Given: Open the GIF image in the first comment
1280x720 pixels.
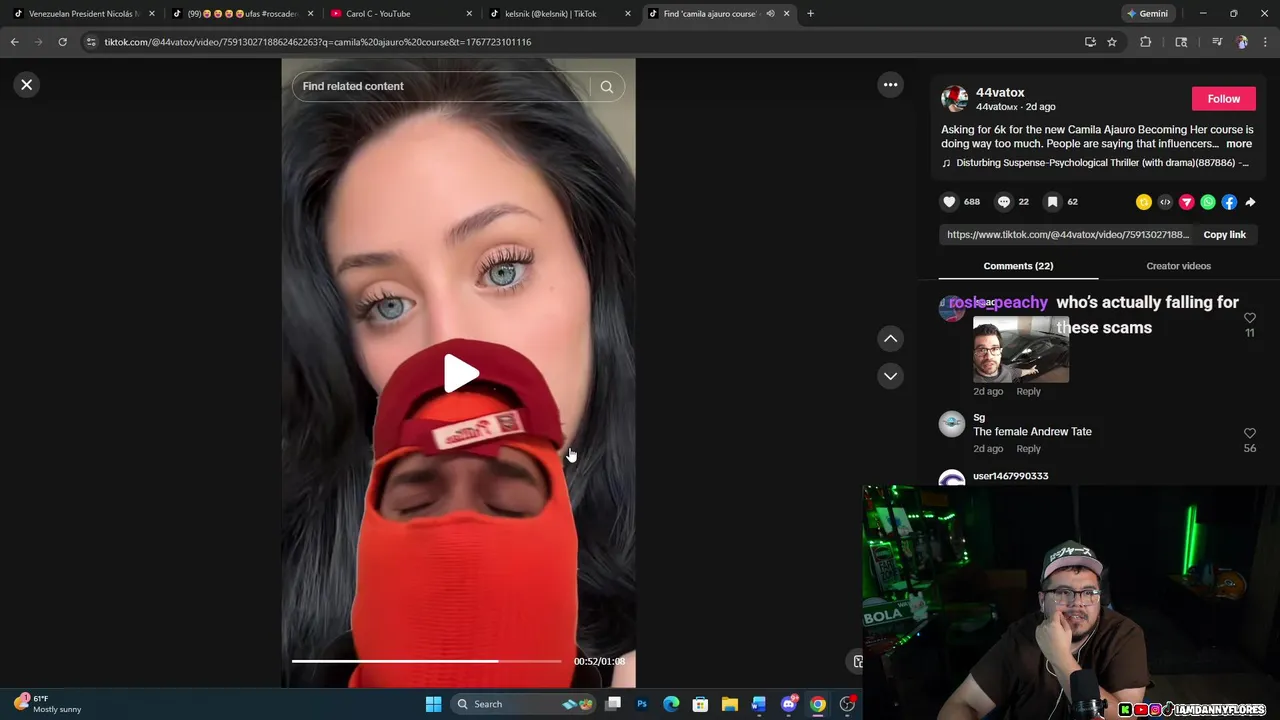Looking at the screenshot, I should (1021, 351).
